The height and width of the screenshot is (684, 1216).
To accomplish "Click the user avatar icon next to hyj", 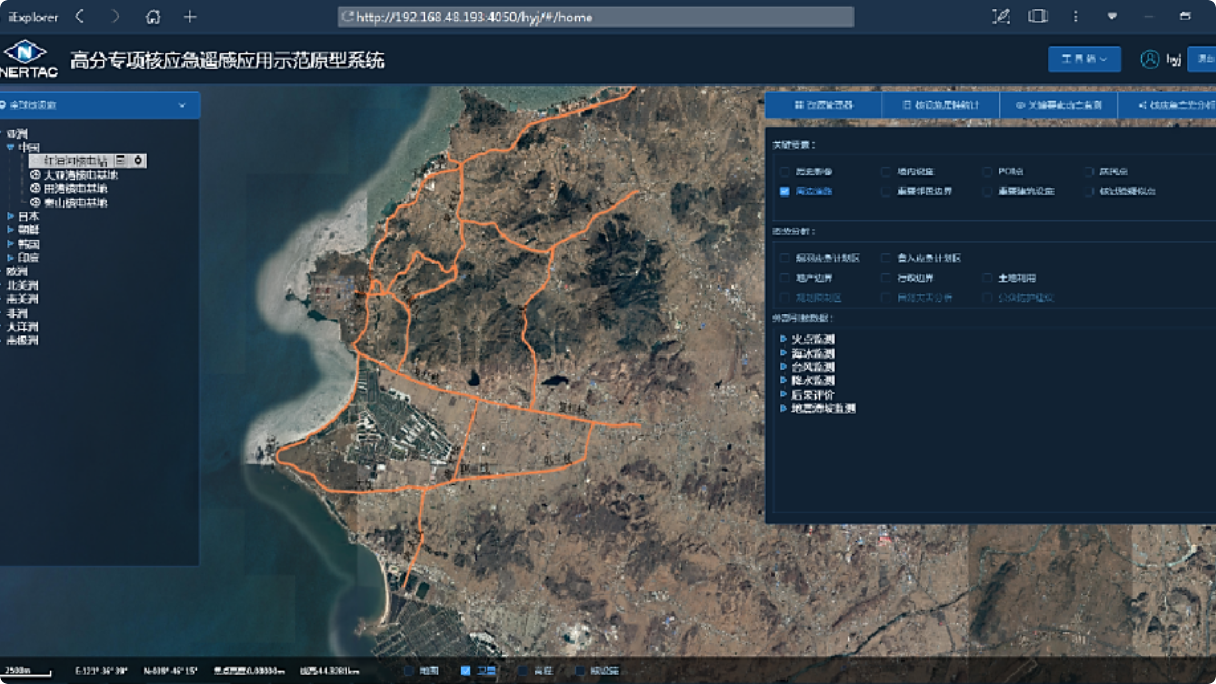I will coord(1149,60).
